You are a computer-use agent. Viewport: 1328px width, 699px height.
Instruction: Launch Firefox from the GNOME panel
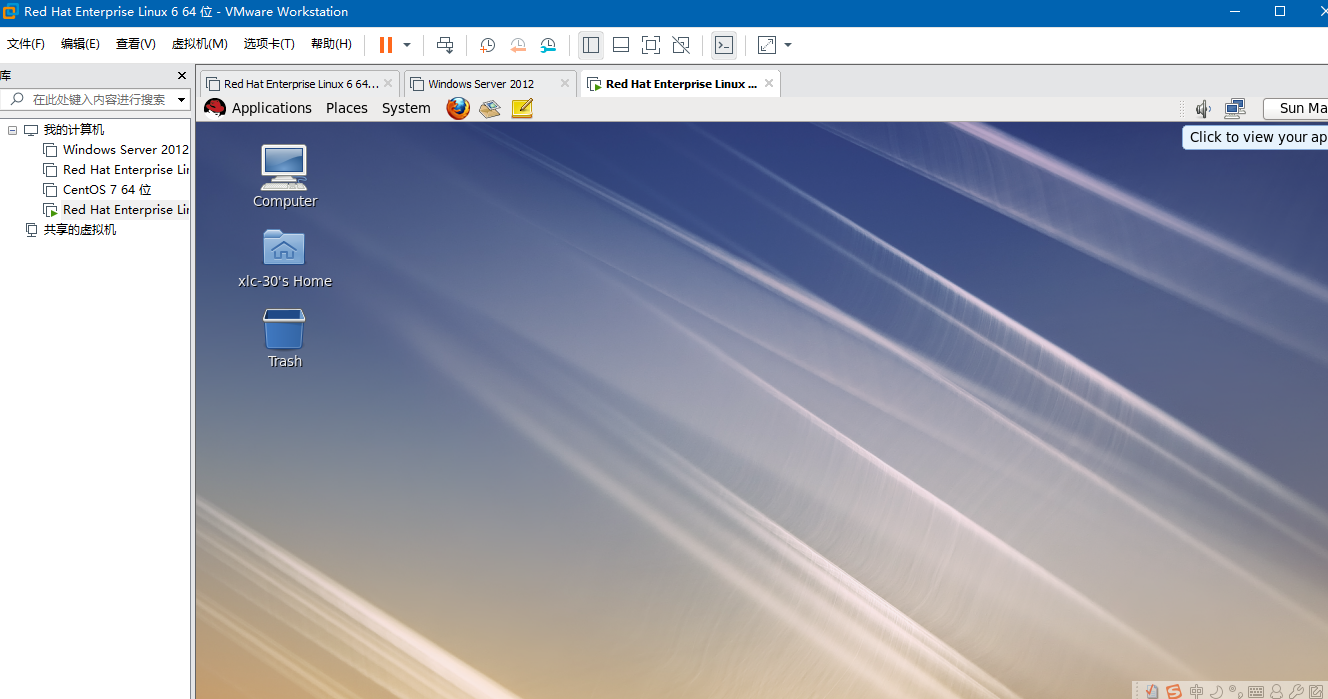click(x=458, y=108)
